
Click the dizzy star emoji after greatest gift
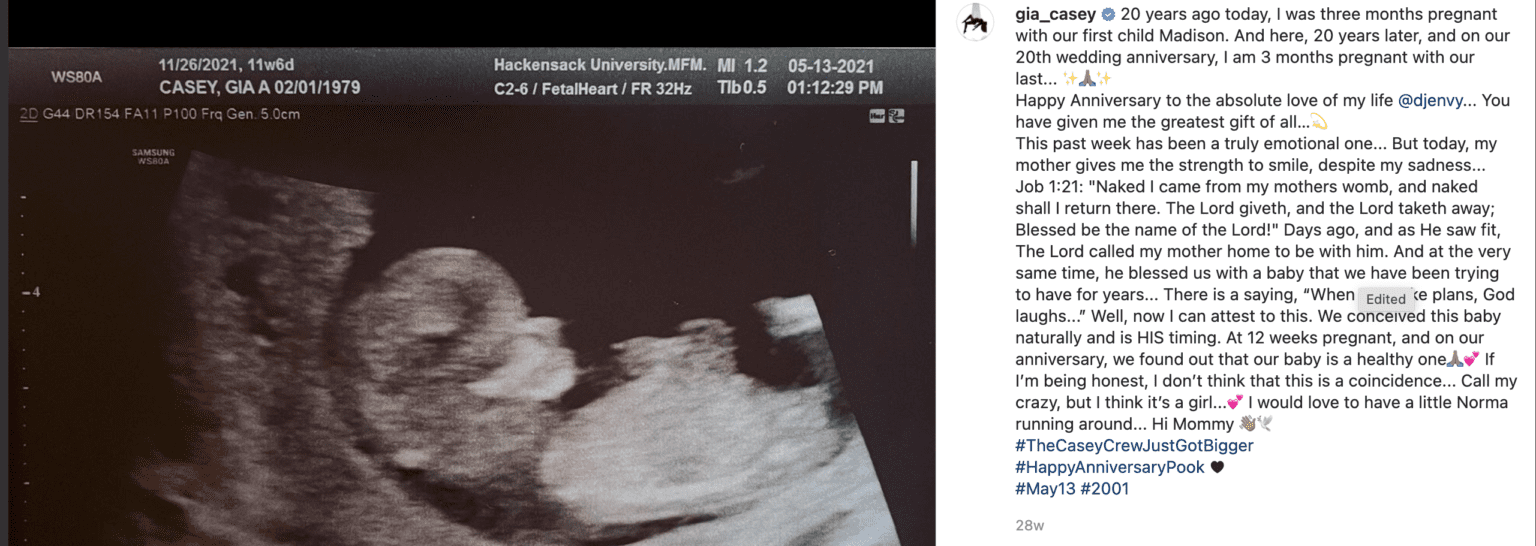click(1318, 122)
